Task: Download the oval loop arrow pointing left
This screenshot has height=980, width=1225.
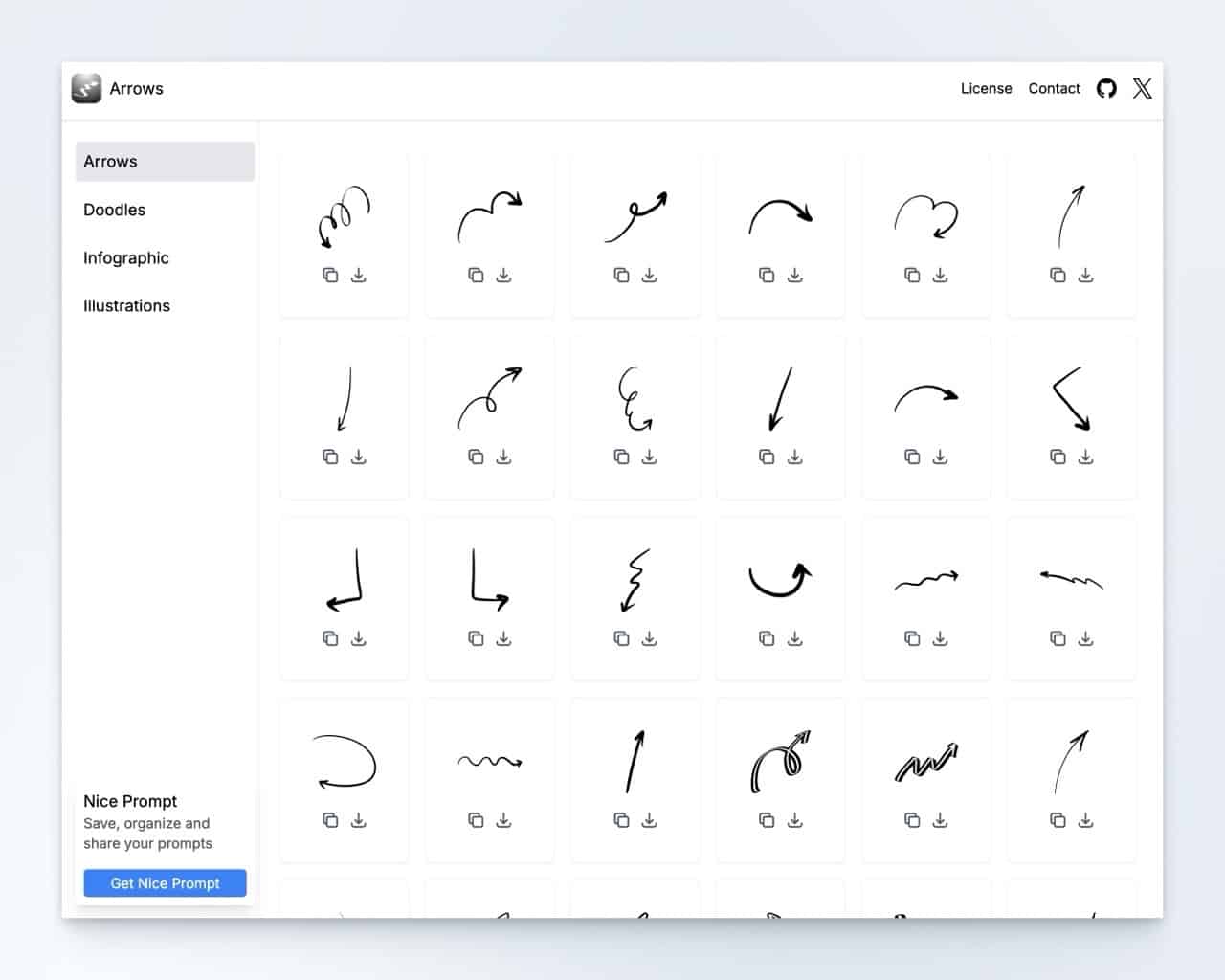Action: click(x=359, y=821)
